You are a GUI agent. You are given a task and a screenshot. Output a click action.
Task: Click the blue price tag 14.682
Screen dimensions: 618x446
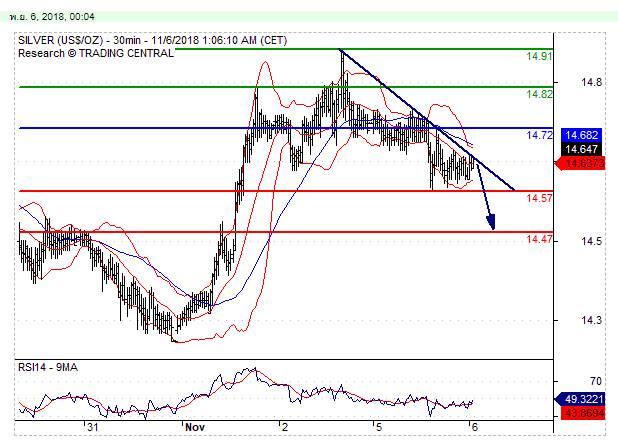[582, 135]
